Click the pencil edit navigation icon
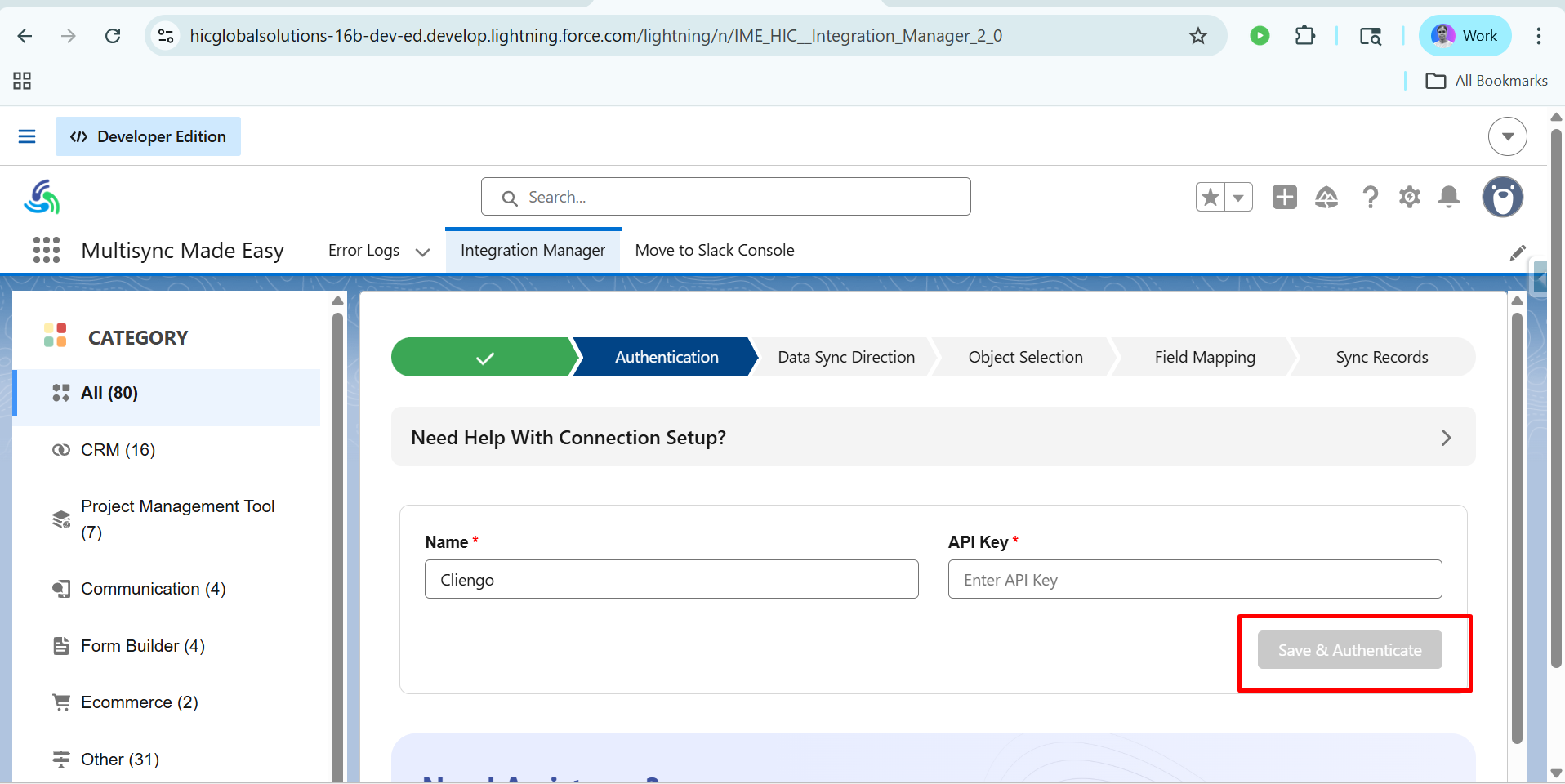The image size is (1565, 784). click(1518, 253)
